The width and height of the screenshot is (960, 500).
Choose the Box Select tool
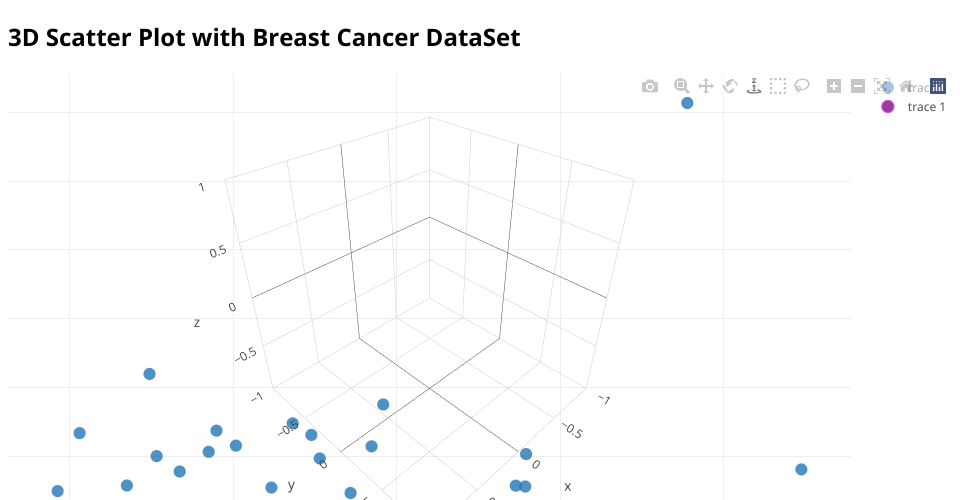(778, 86)
